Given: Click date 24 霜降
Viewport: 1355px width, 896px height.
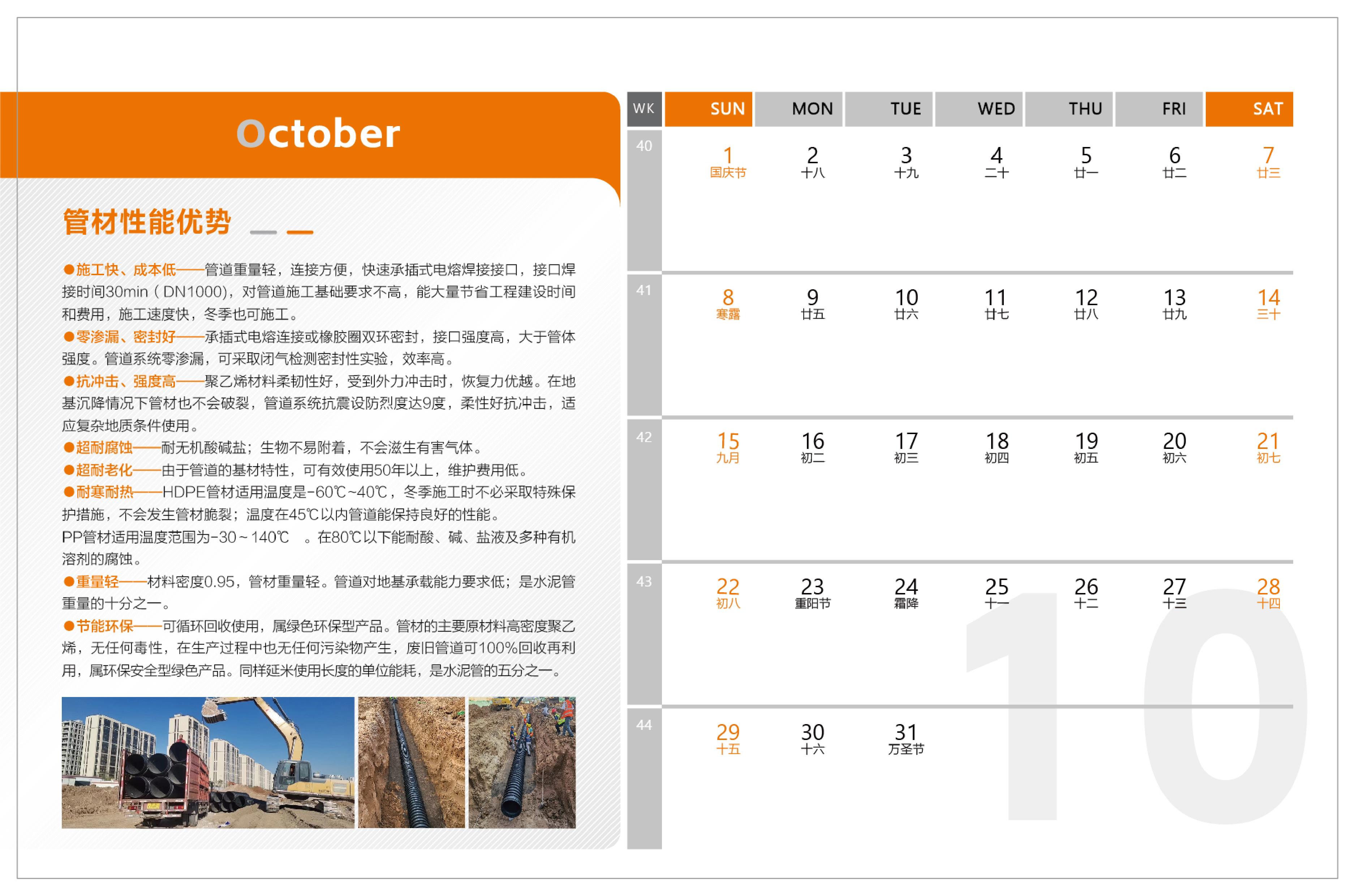Looking at the screenshot, I should pyautogui.click(x=906, y=593).
